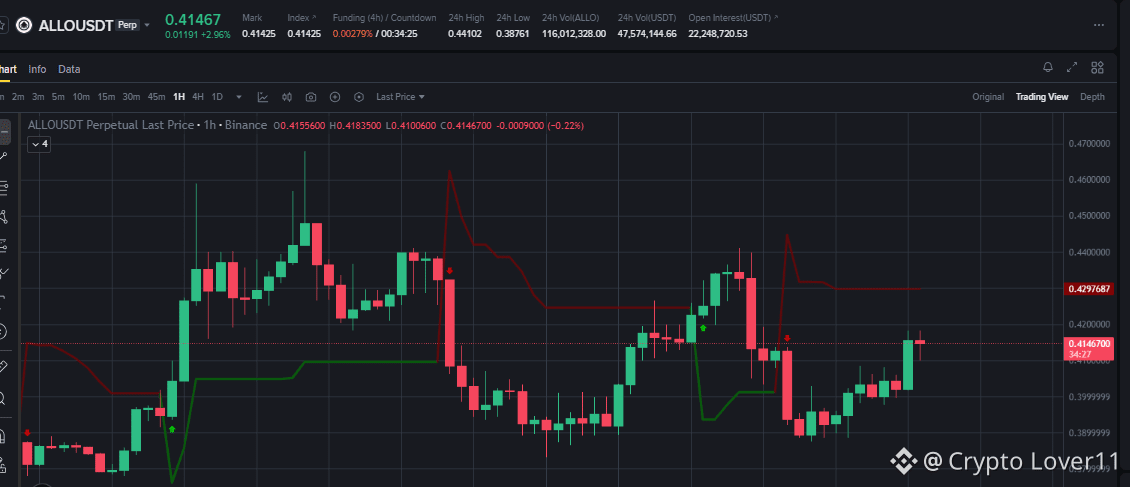Switch to the Trading View chart
1130x487 pixels.
point(1042,97)
